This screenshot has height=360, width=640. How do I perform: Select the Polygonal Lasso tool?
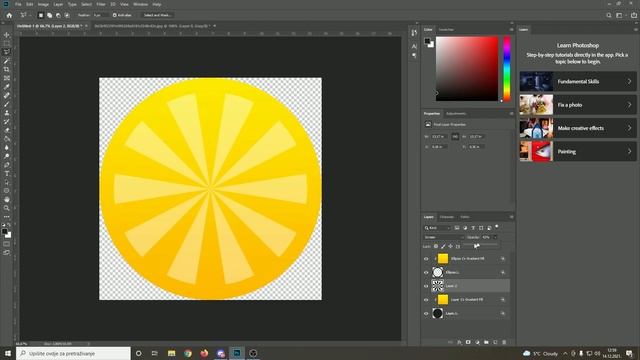7,52
